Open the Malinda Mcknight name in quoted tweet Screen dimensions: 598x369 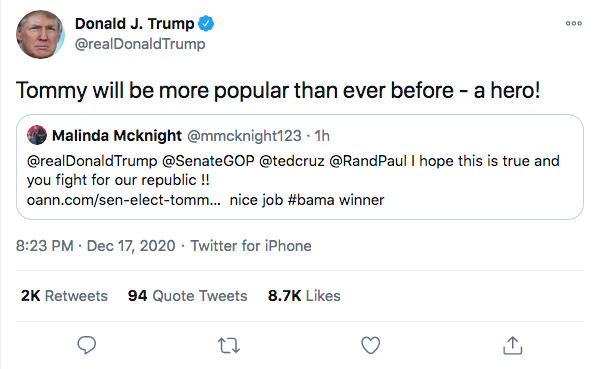(117, 136)
